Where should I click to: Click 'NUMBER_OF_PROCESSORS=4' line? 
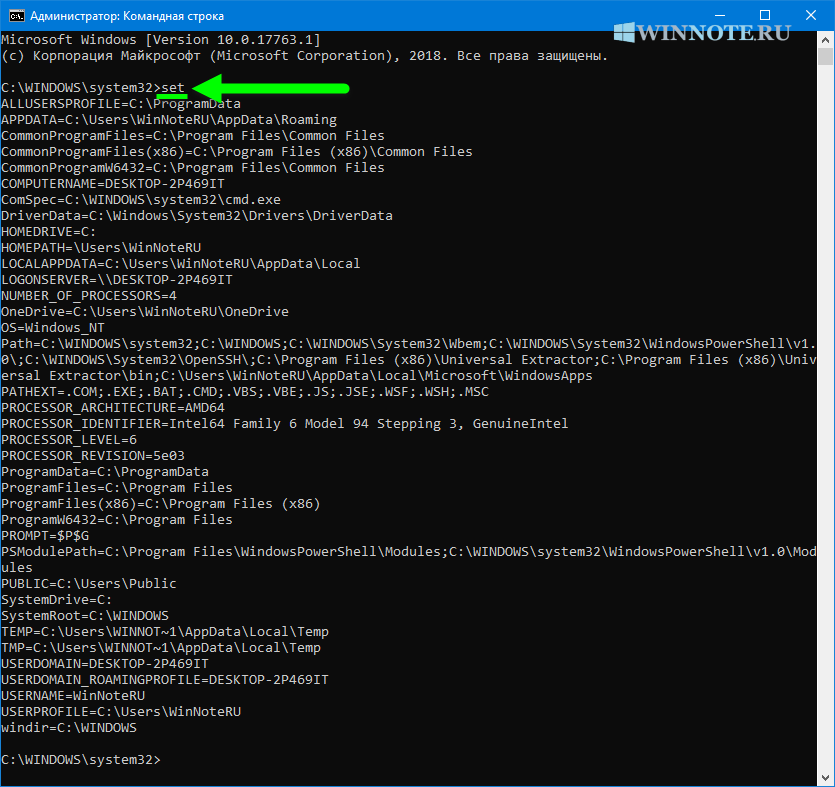coord(89,296)
